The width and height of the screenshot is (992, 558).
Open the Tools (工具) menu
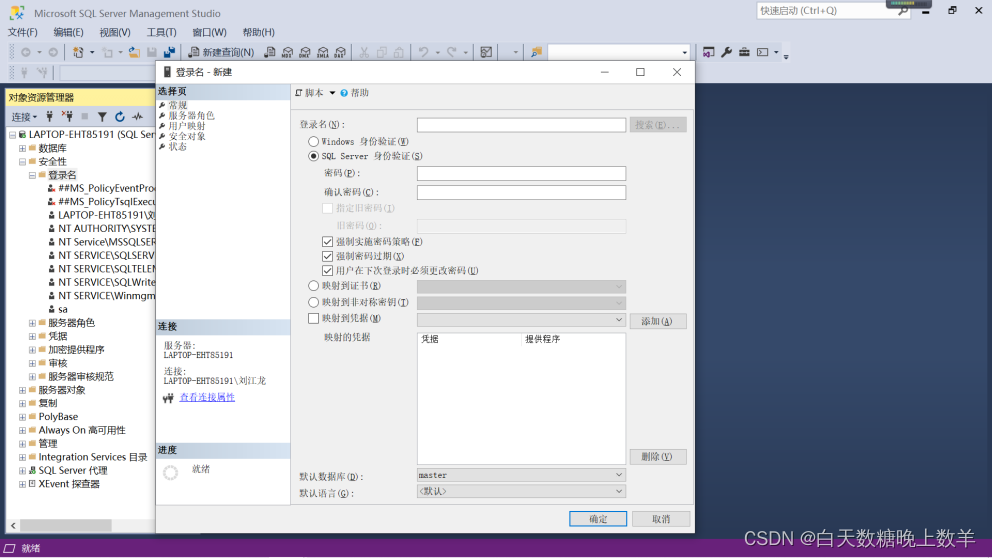tap(161, 32)
